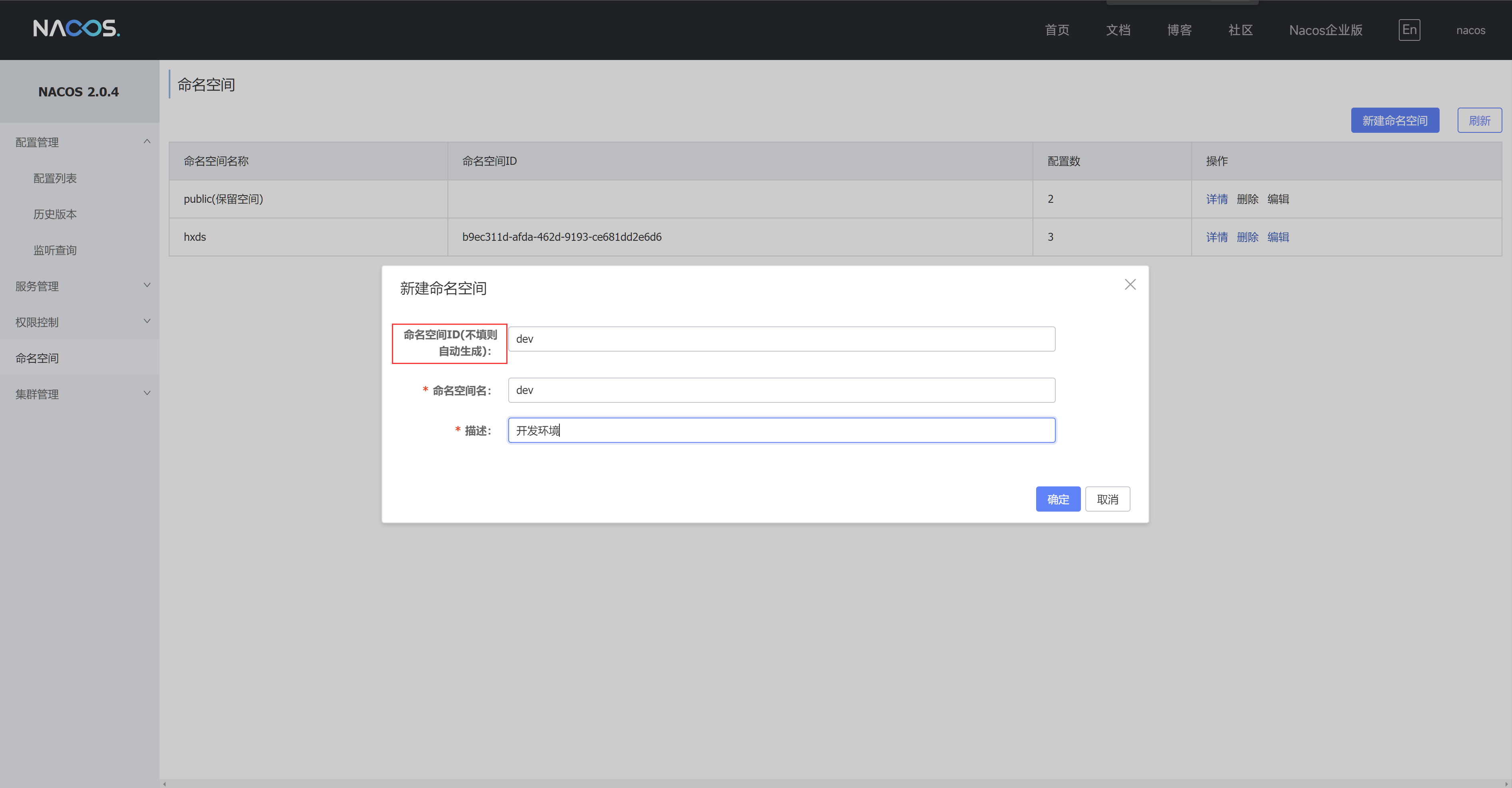This screenshot has height=788, width=1512.
Task: Select the hxds namespace name cell
Action: click(308, 237)
